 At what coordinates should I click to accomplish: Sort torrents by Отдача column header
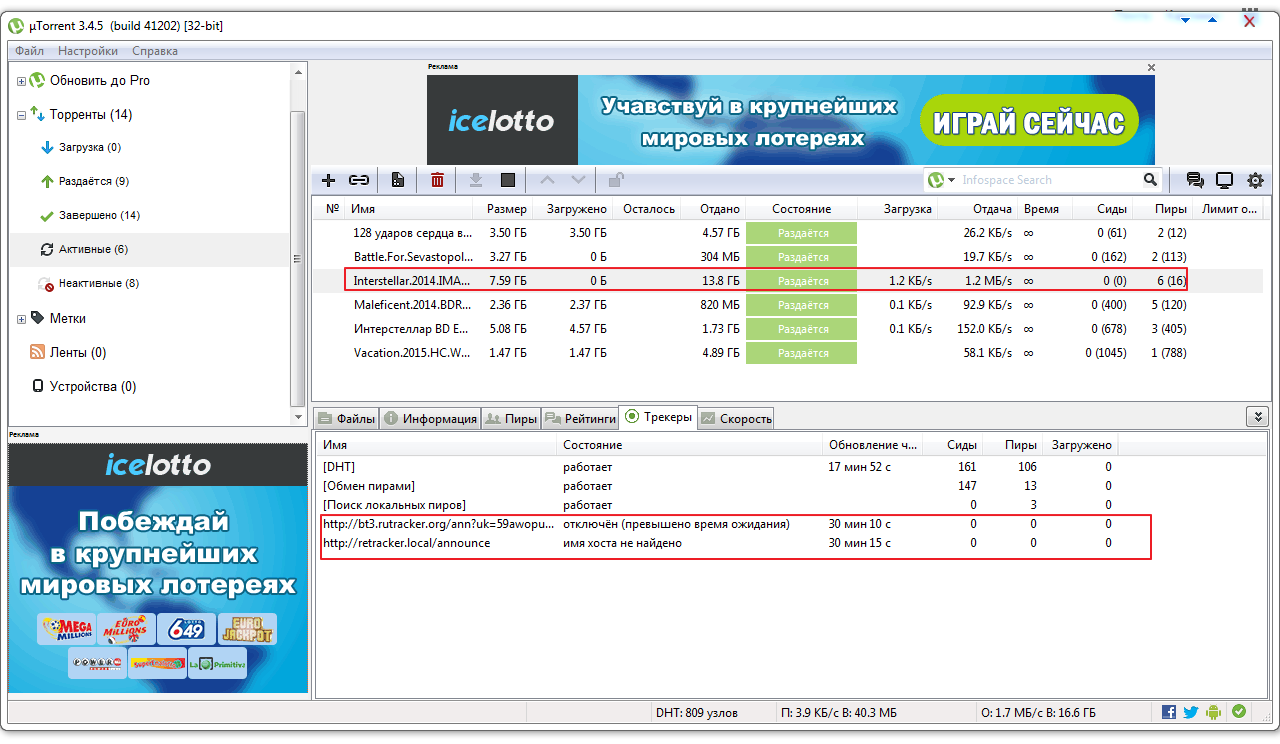[x=977, y=209]
